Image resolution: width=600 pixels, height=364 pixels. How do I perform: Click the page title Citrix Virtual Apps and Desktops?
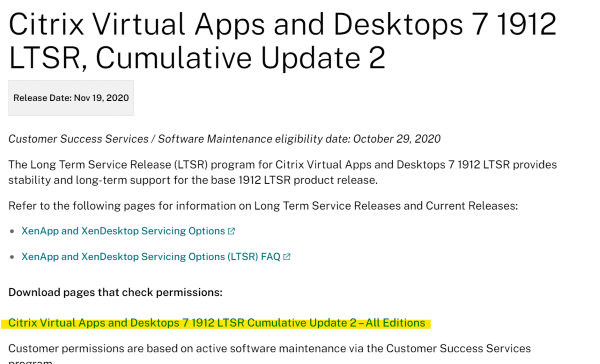click(x=282, y=41)
